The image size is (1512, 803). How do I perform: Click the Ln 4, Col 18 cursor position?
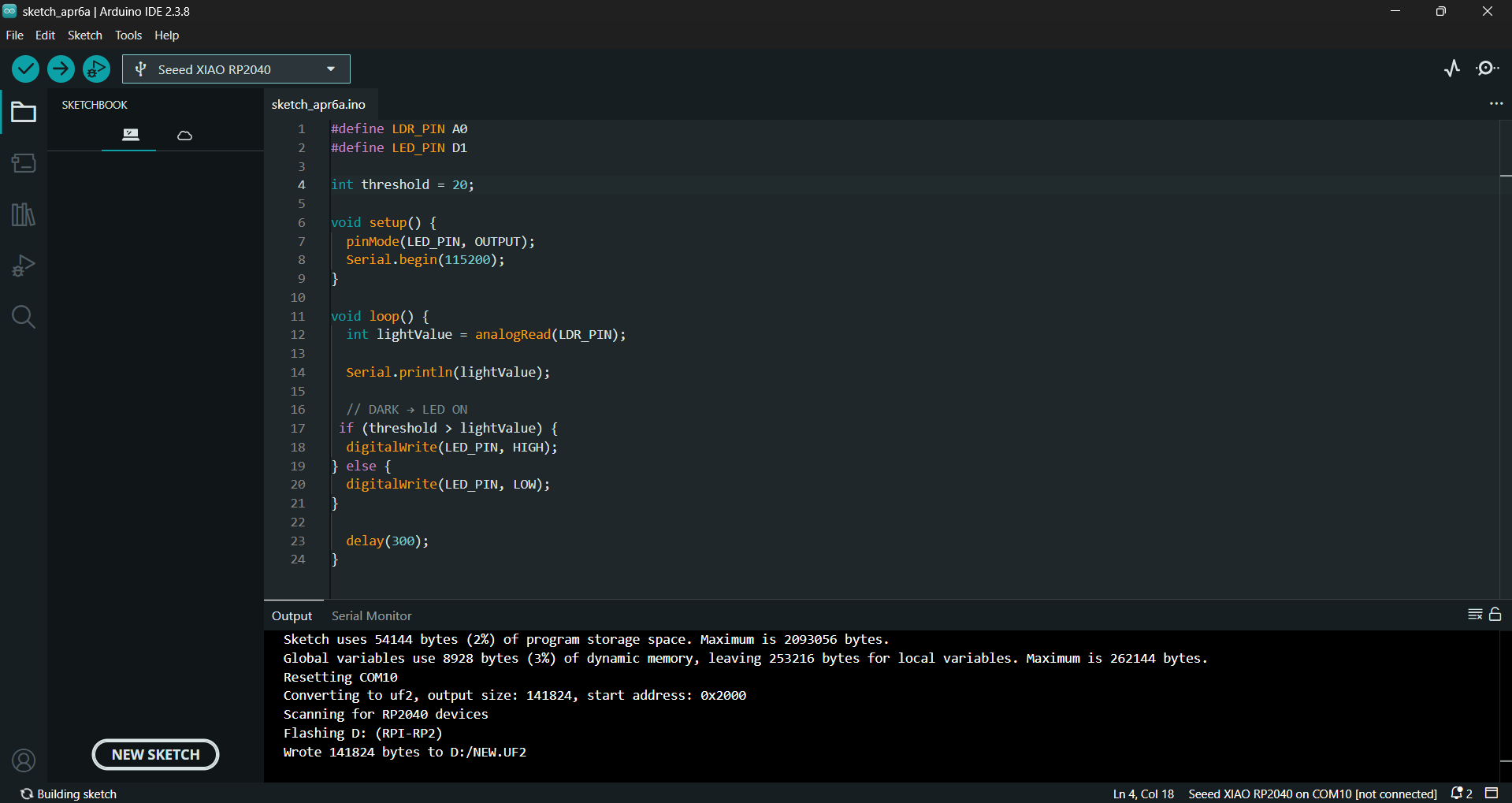1142,794
